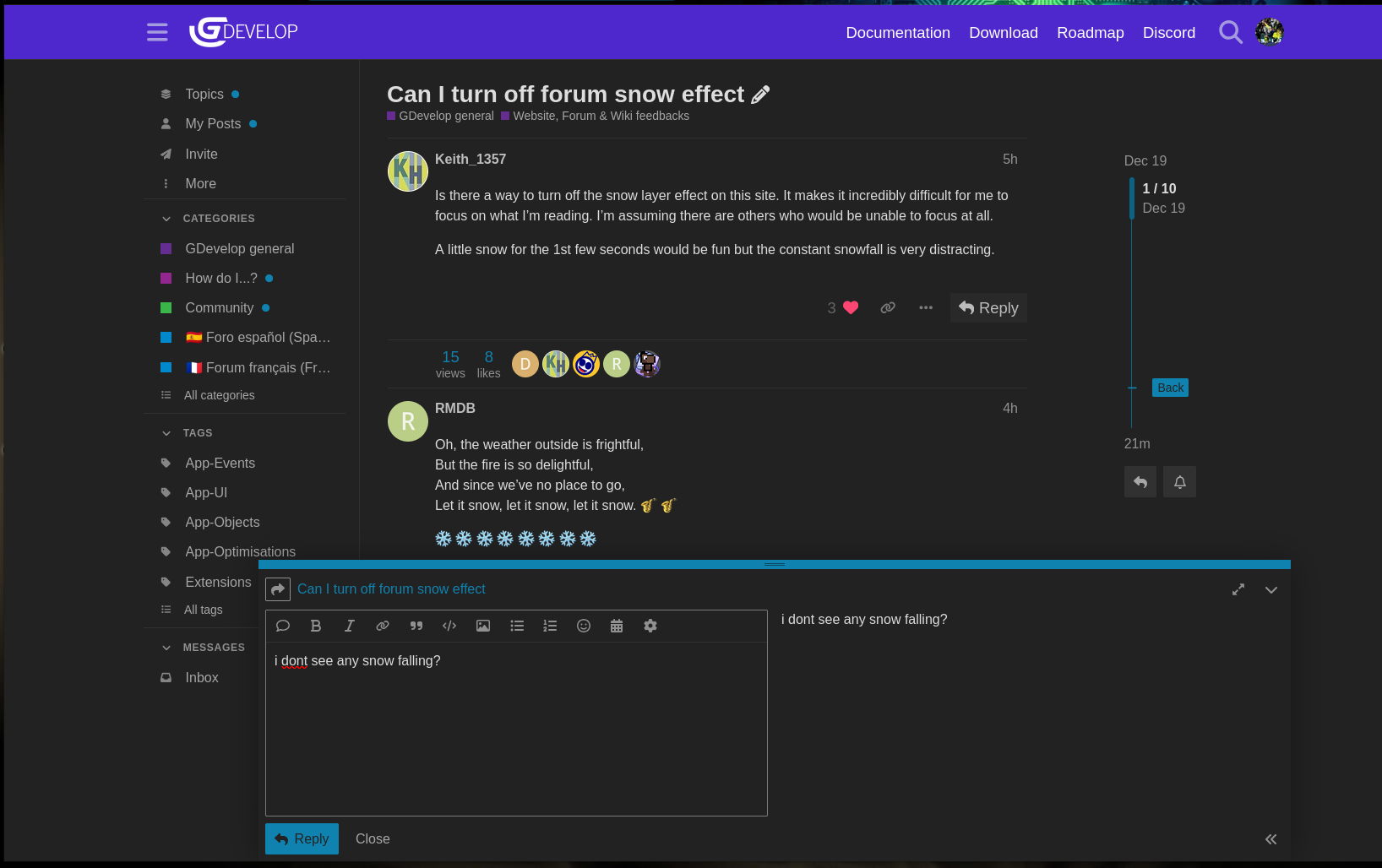Insert a blockquote in the composer
This screenshot has height=868, width=1382.
point(416,626)
